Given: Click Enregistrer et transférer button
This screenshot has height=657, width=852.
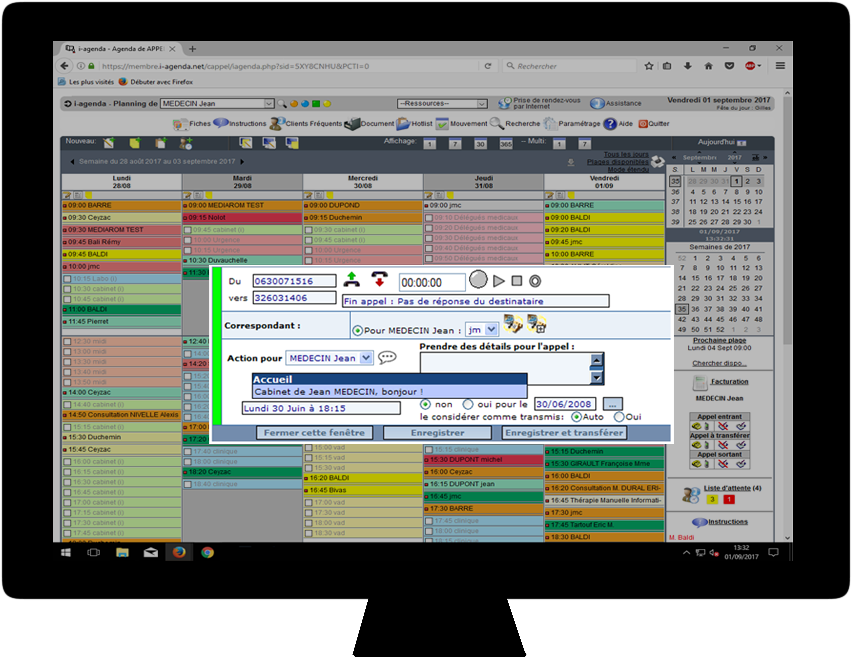Looking at the screenshot, I should 564,433.
